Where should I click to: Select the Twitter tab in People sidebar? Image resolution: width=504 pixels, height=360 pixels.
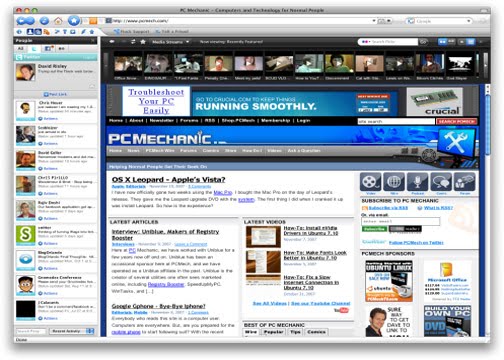[x=34, y=49]
